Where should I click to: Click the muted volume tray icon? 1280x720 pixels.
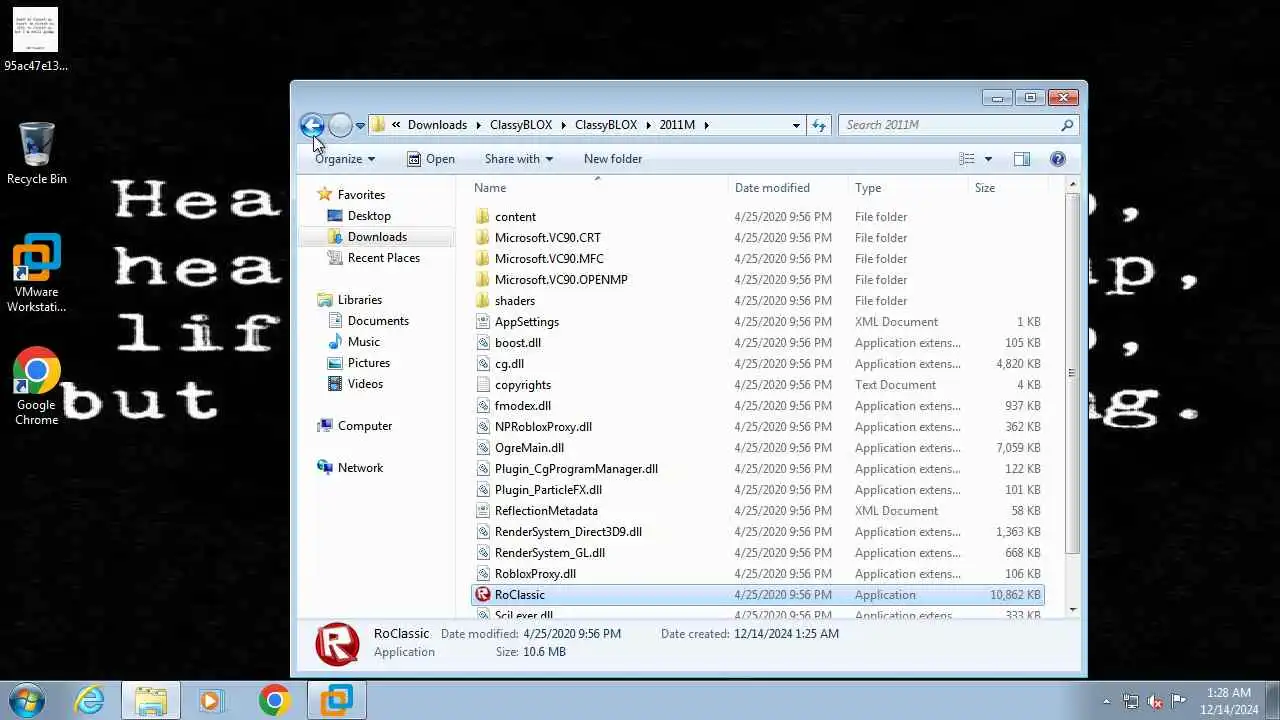pos(1155,701)
